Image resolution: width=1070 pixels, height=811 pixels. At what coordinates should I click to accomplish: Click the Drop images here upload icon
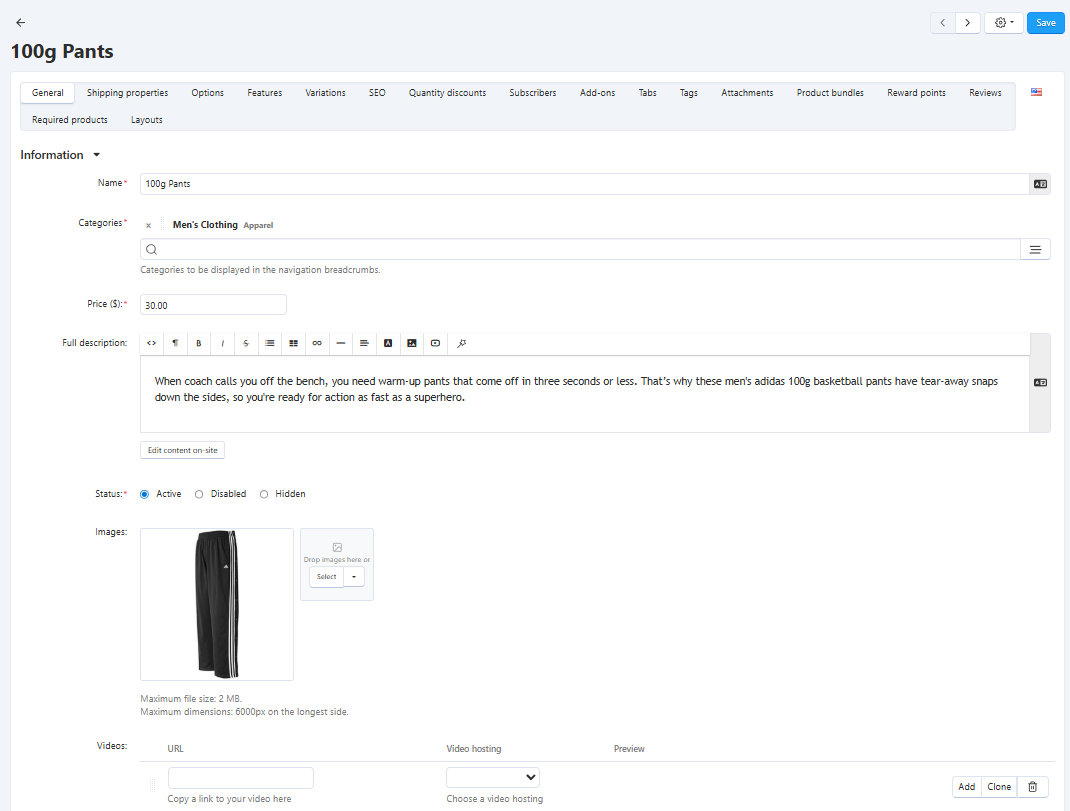[337, 547]
